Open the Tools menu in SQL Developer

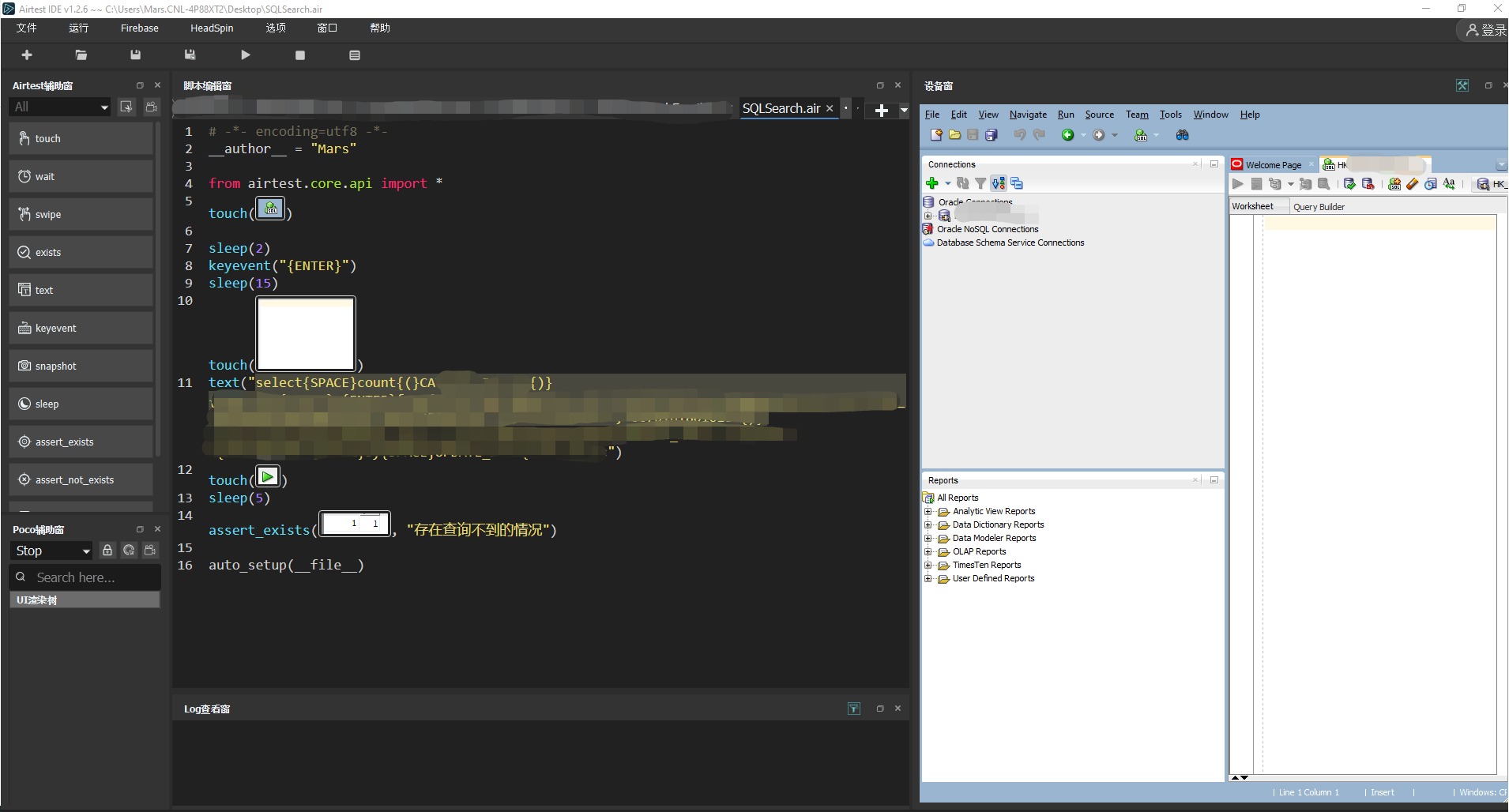(1170, 115)
